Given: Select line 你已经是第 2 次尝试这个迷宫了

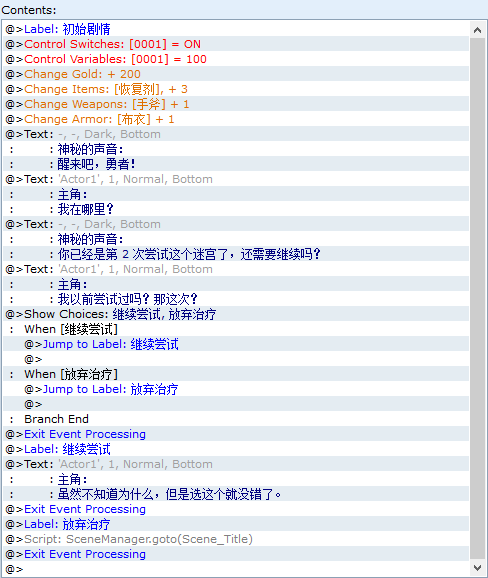Looking at the screenshot, I should pyautogui.click(x=236, y=254).
